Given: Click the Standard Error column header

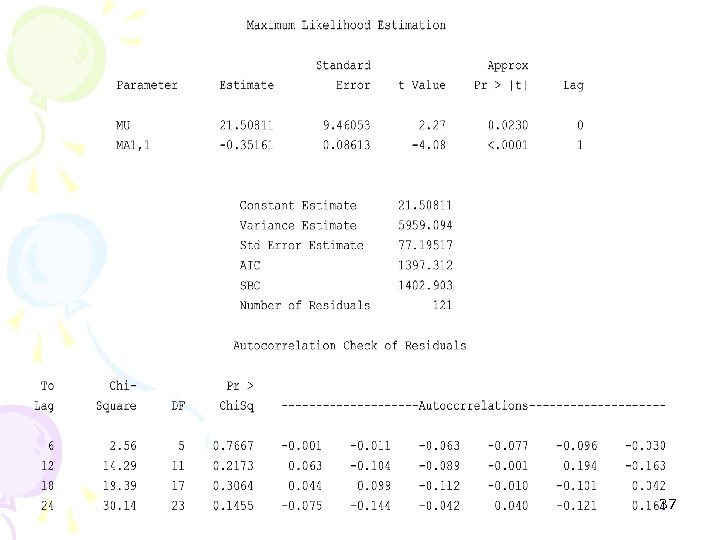Looking at the screenshot, I should pos(343,75).
